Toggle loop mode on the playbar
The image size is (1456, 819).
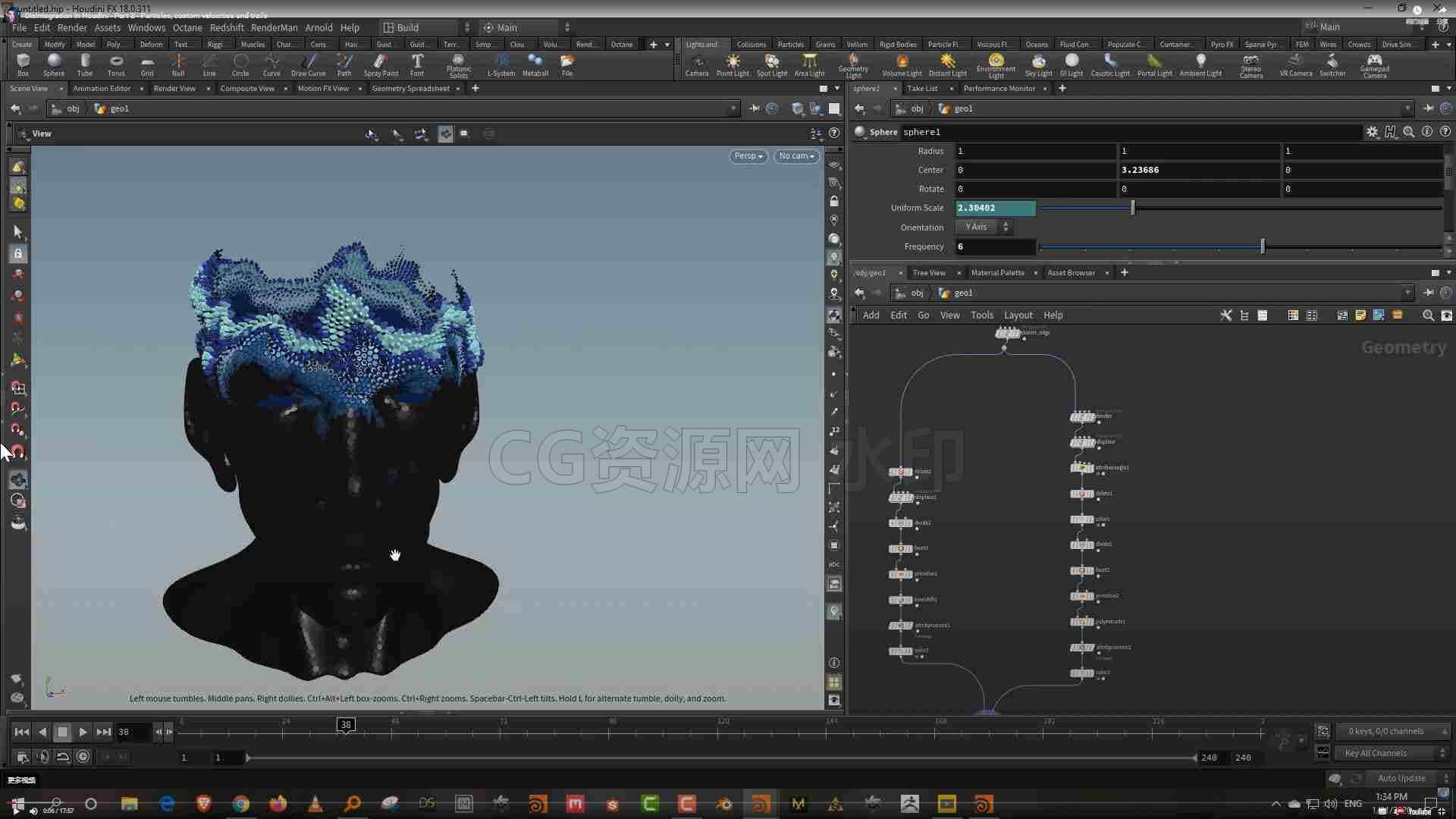coord(63,757)
